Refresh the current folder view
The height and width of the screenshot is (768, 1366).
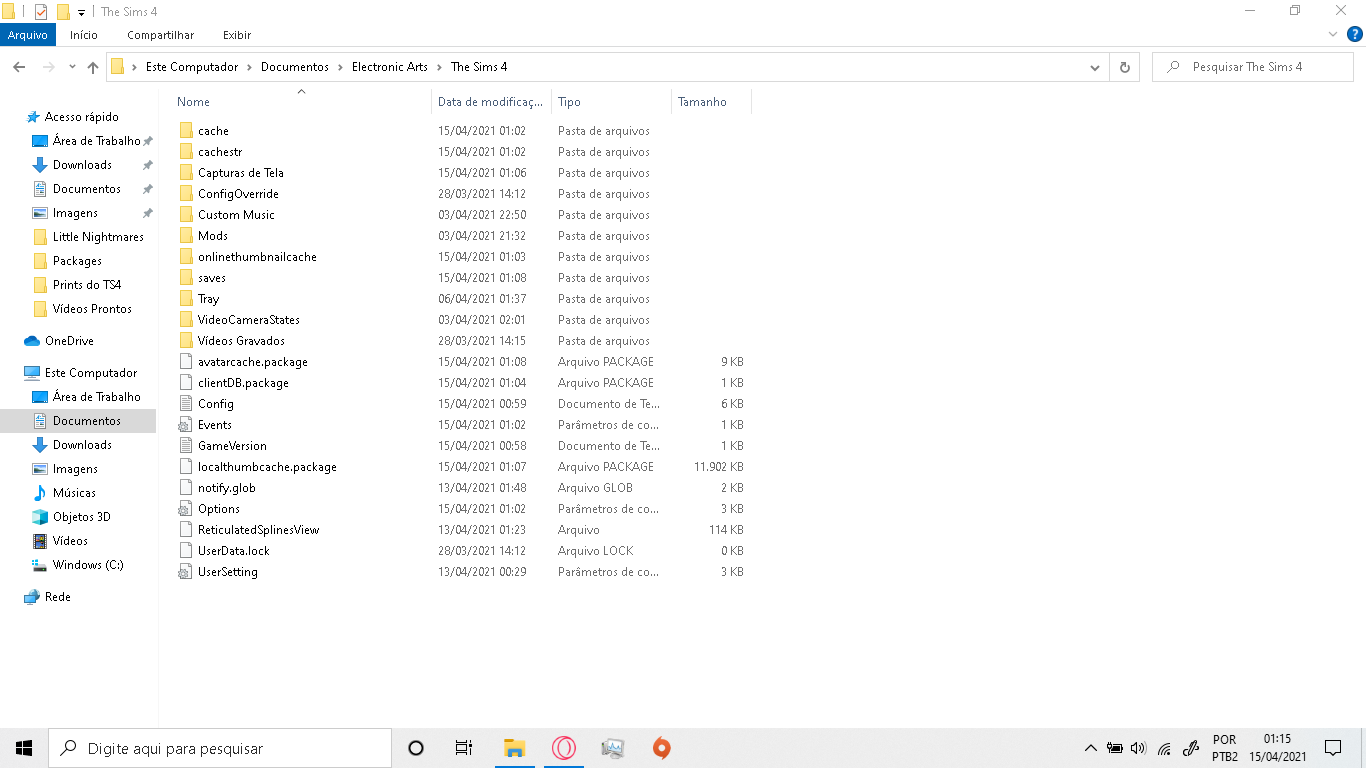[x=1125, y=67]
